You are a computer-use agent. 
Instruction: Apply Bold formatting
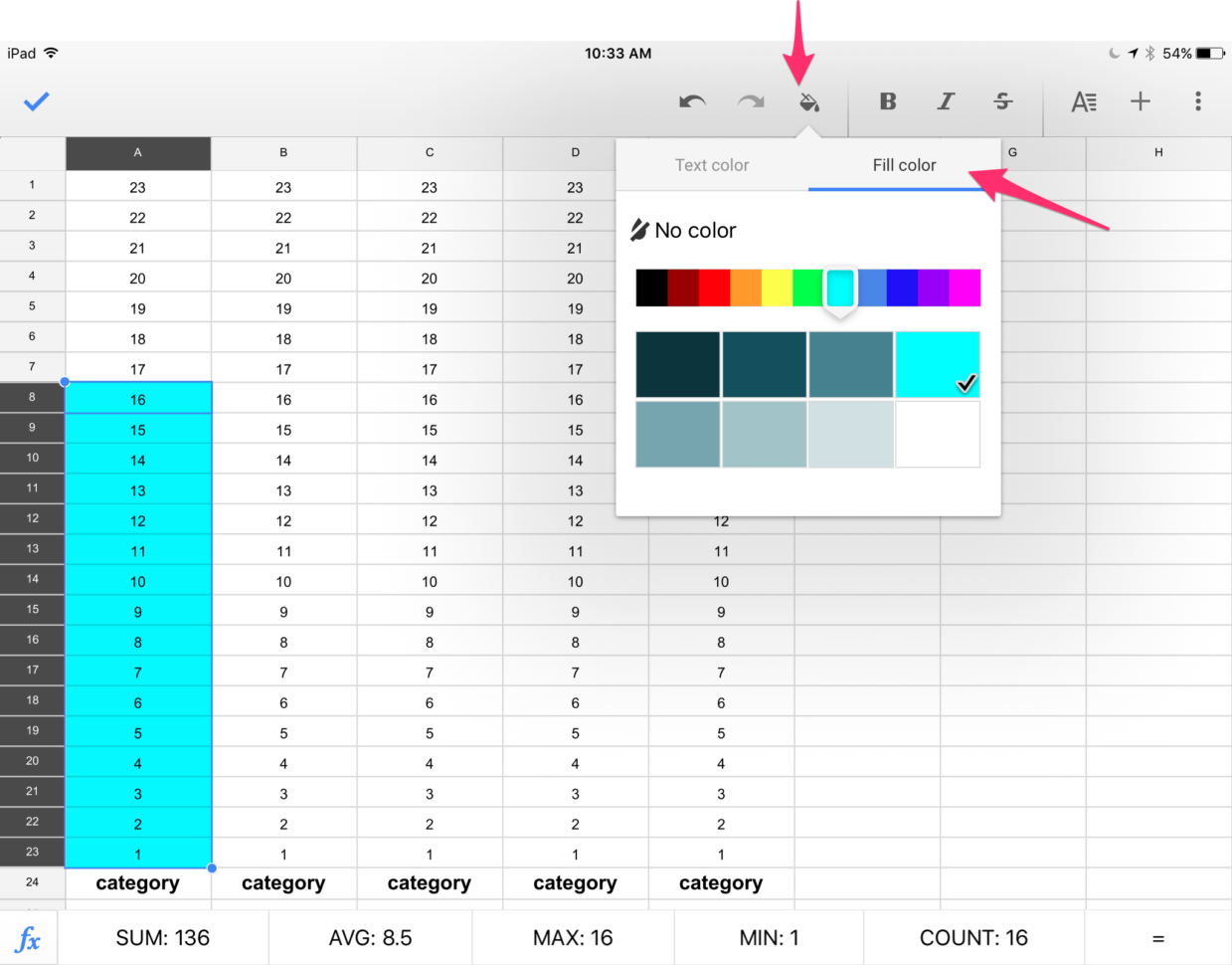click(887, 100)
